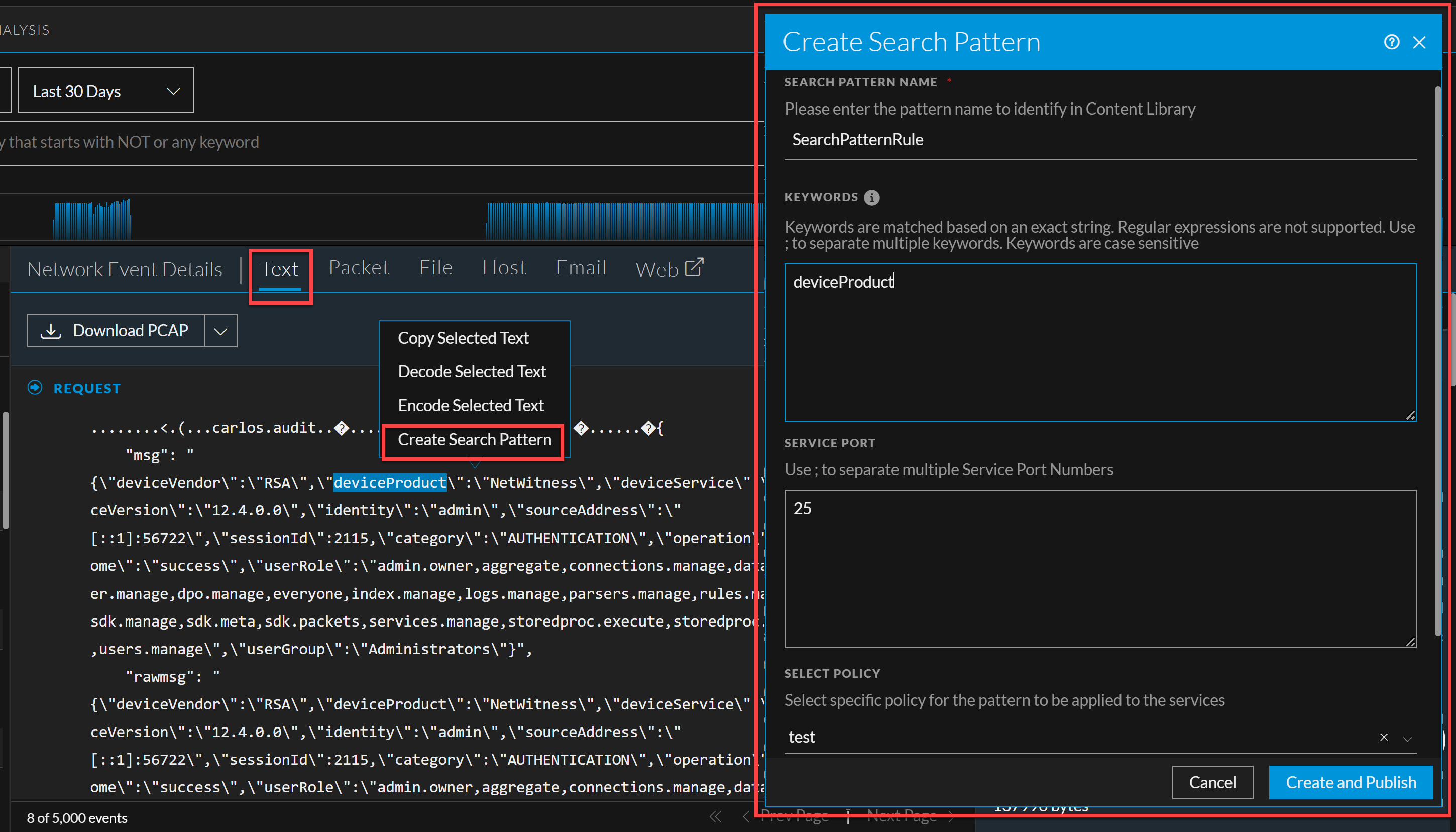The image size is (1456, 832).
Task: Select Create Search Pattern from context menu
Action: [474, 439]
